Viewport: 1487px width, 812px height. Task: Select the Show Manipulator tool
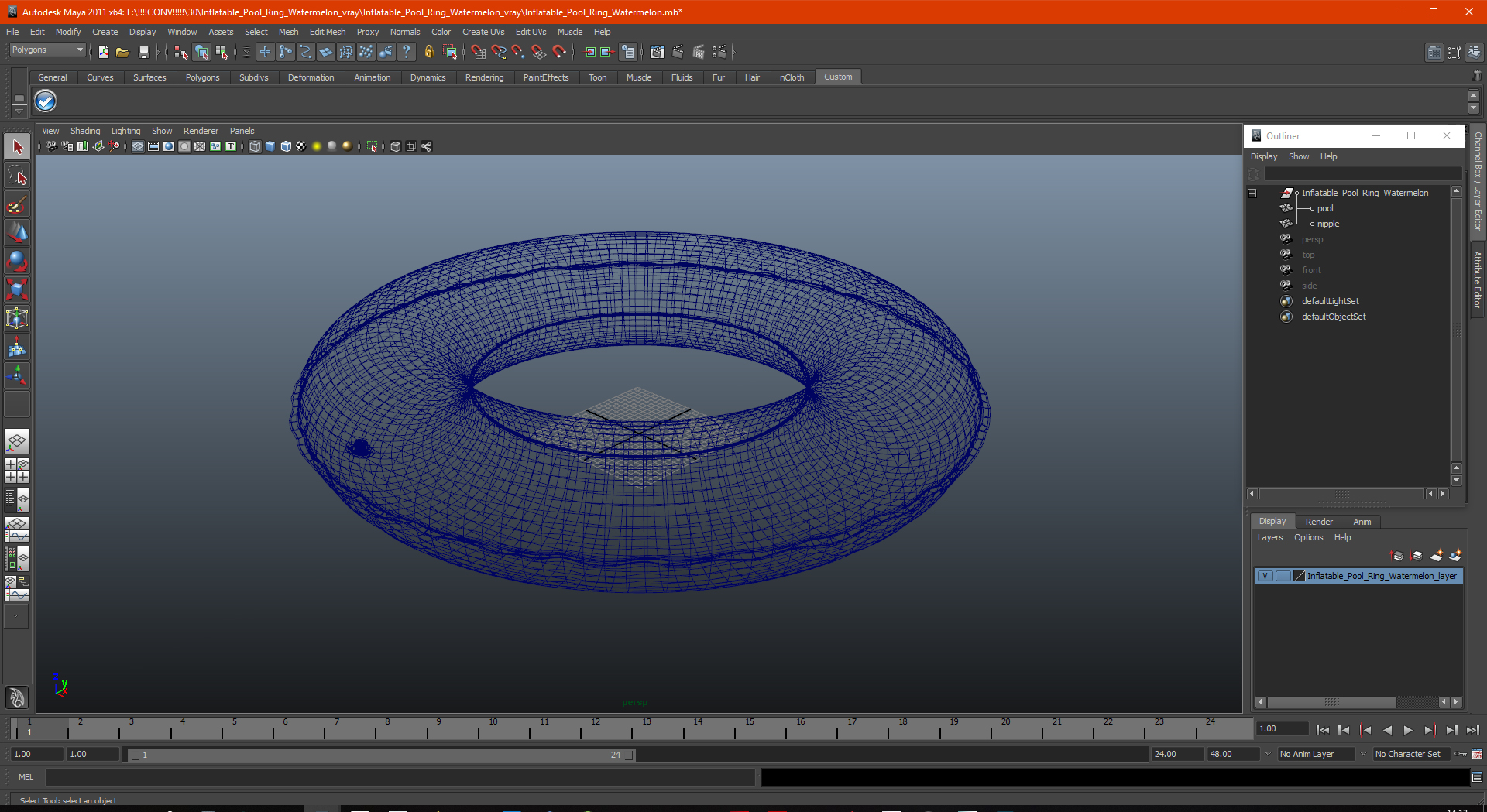tap(17, 376)
